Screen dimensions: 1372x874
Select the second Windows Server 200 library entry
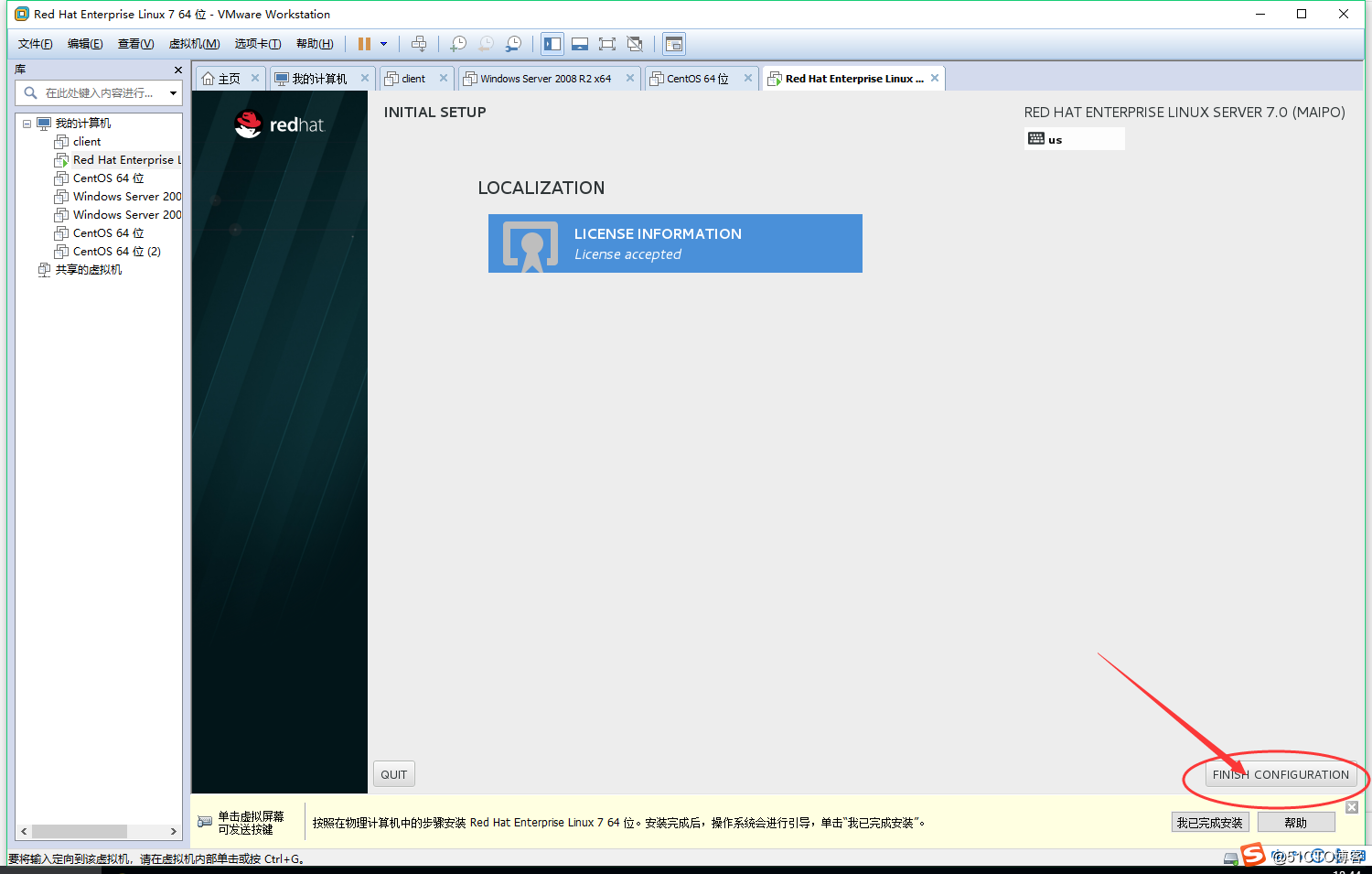point(126,215)
